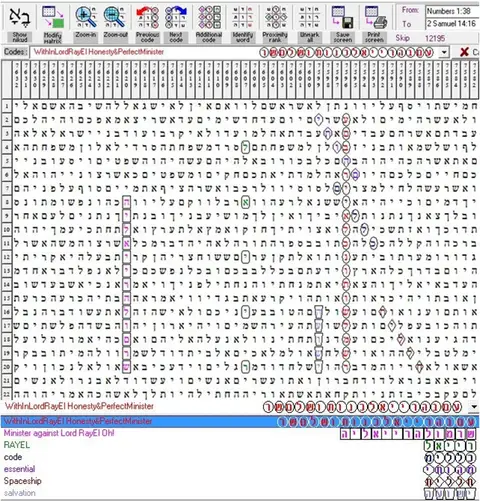The height and width of the screenshot is (501, 480).
Task: Click matrix row number 20 header
Action: (7, 367)
